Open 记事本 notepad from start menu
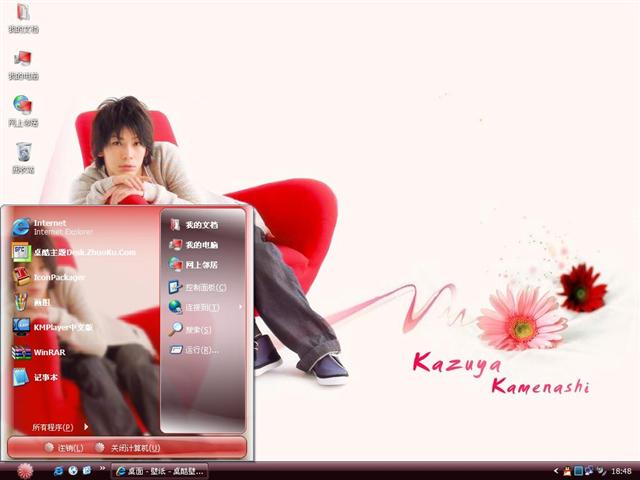Screen dimensions: 640x480 (x=34, y=377)
